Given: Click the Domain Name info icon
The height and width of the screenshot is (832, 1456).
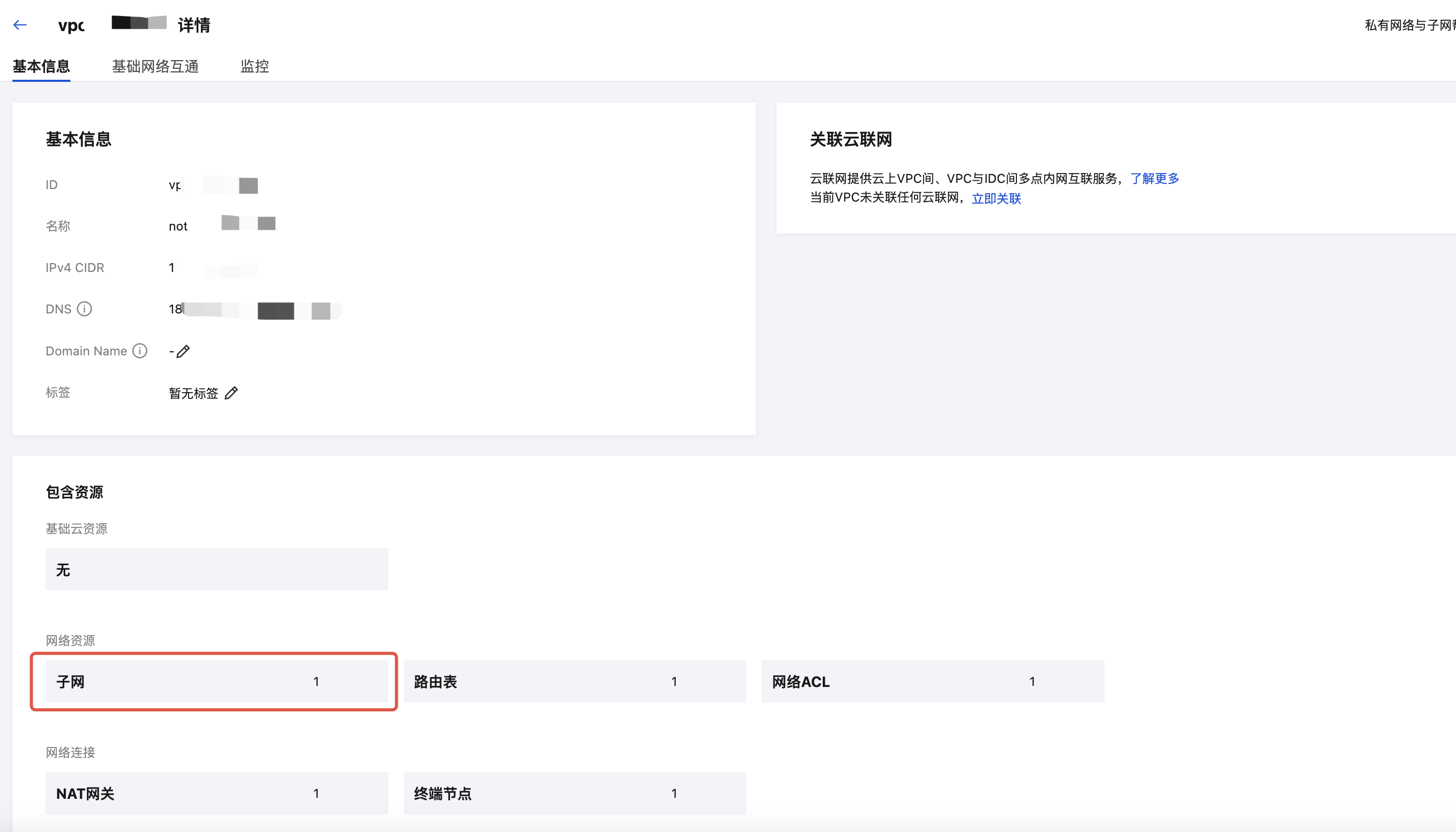Looking at the screenshot, I should click(x=140, y=351).
